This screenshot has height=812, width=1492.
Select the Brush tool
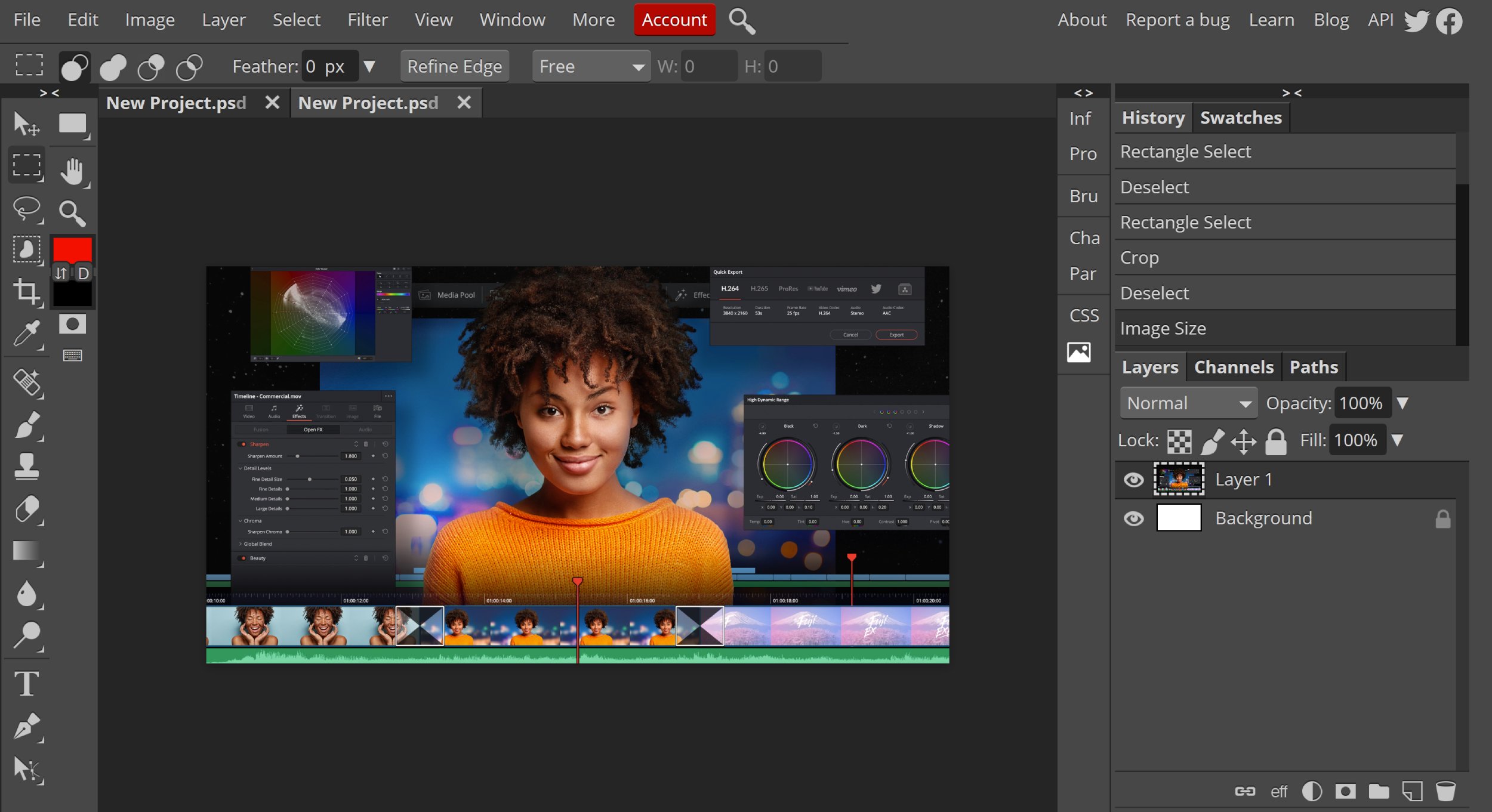[27, 425]
